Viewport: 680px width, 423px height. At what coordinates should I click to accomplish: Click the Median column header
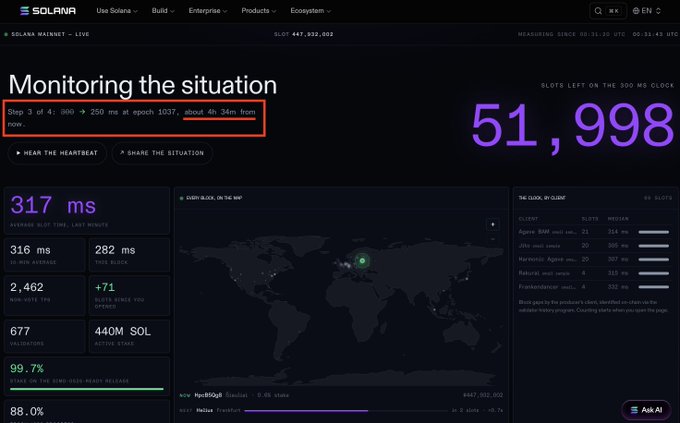click(618, 219)
